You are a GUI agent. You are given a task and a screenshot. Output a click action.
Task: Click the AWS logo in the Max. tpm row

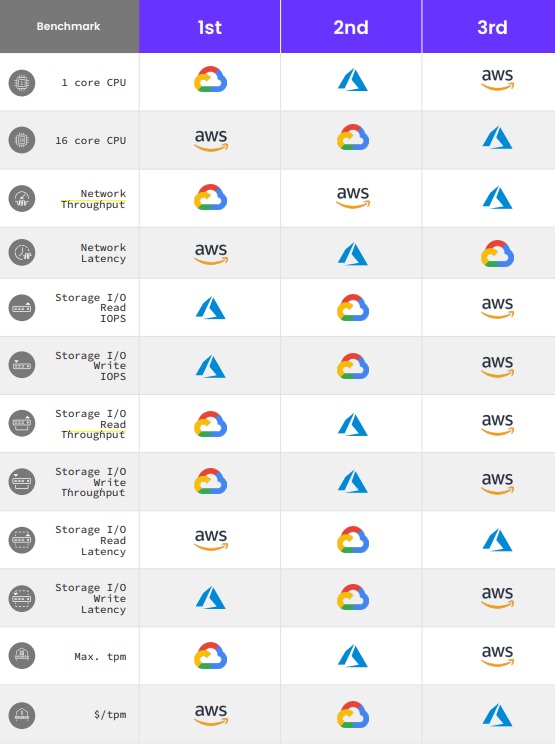coord(498,655)
